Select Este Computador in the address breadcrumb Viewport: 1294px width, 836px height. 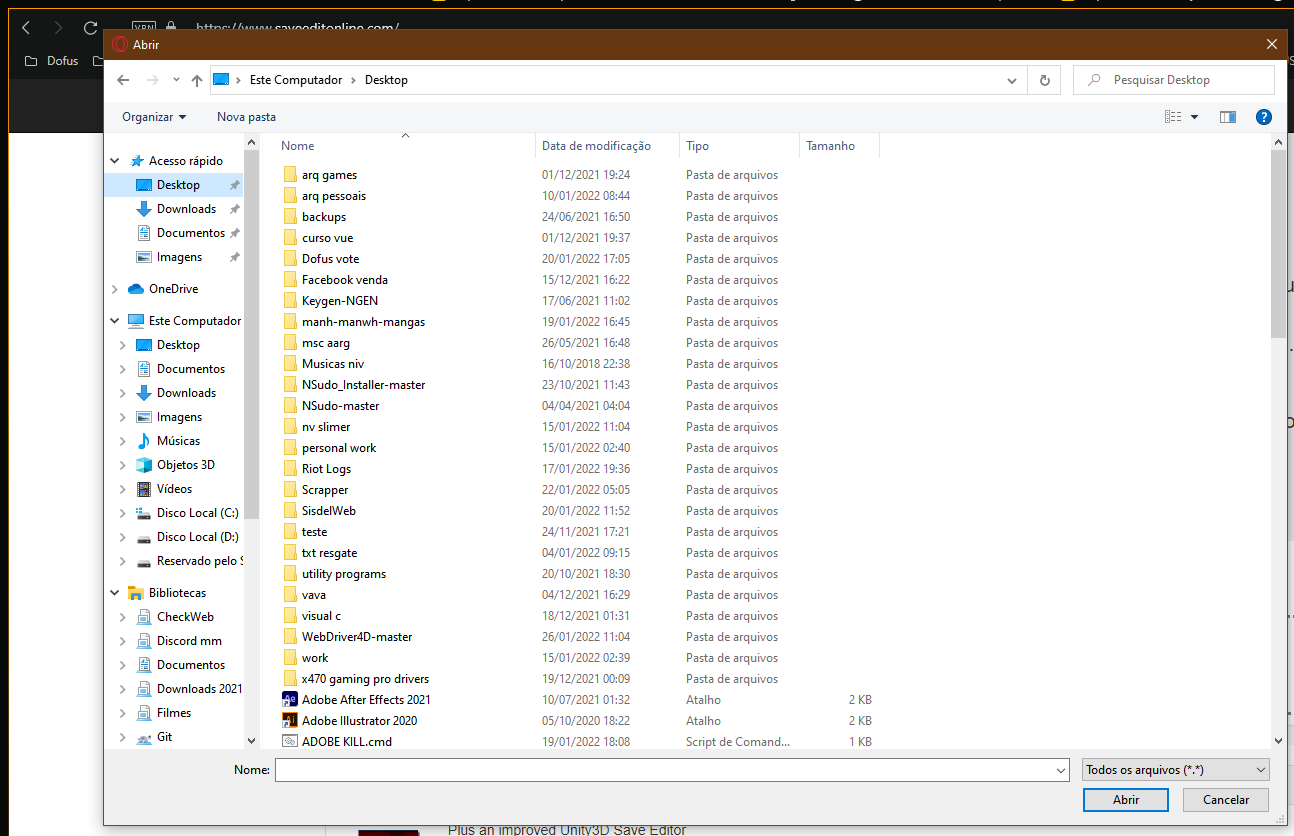[296, 80]
